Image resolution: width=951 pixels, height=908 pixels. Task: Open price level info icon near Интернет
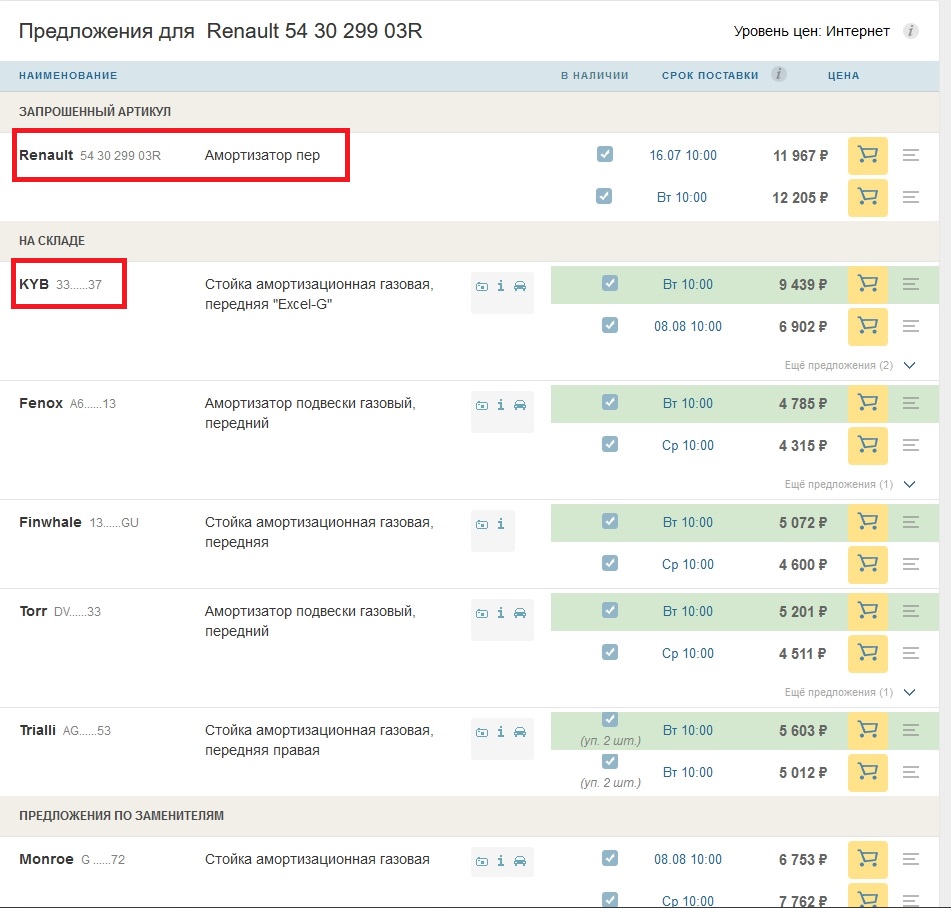[x=910, y=31]
